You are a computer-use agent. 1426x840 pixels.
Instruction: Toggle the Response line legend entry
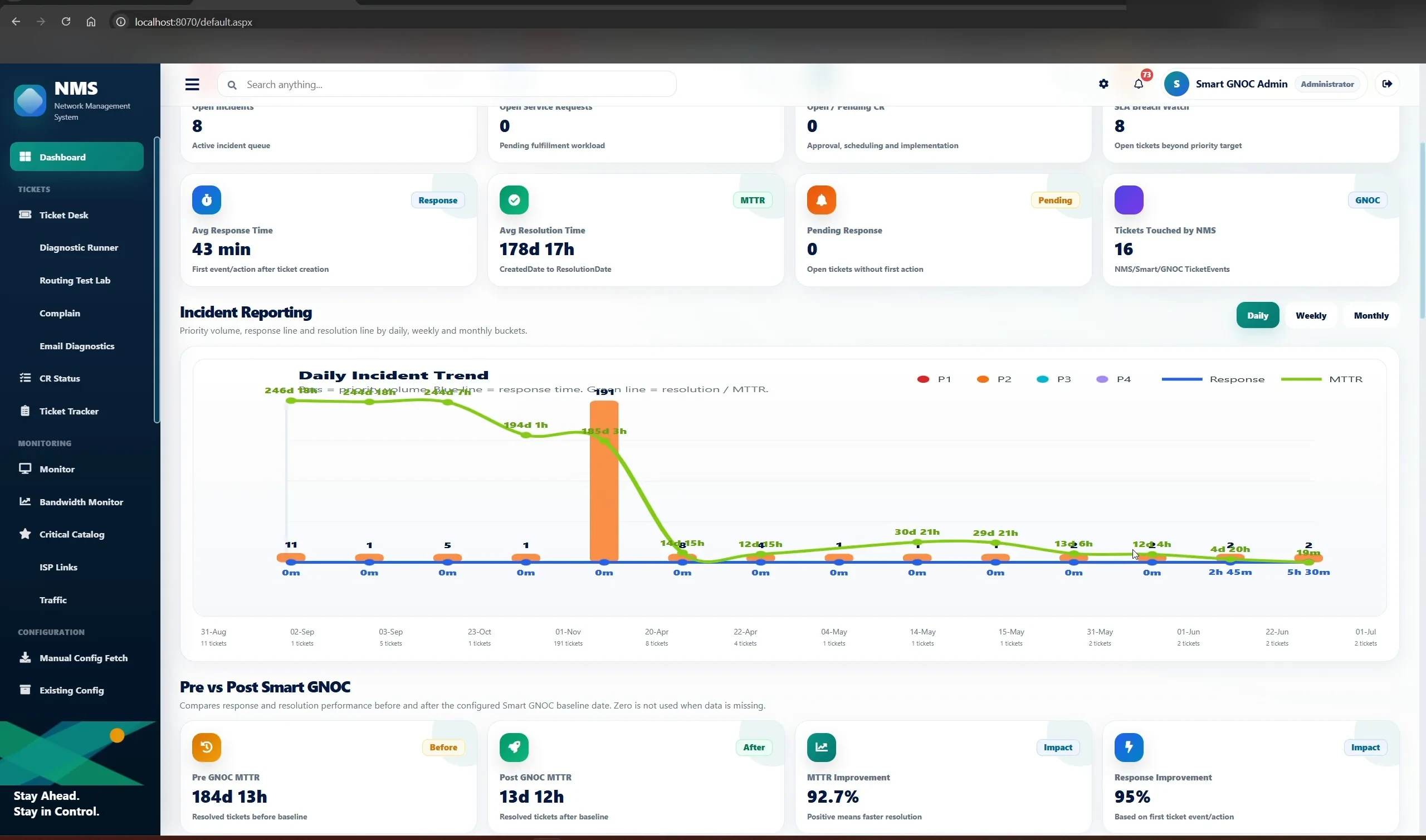tap(1213, 379)
